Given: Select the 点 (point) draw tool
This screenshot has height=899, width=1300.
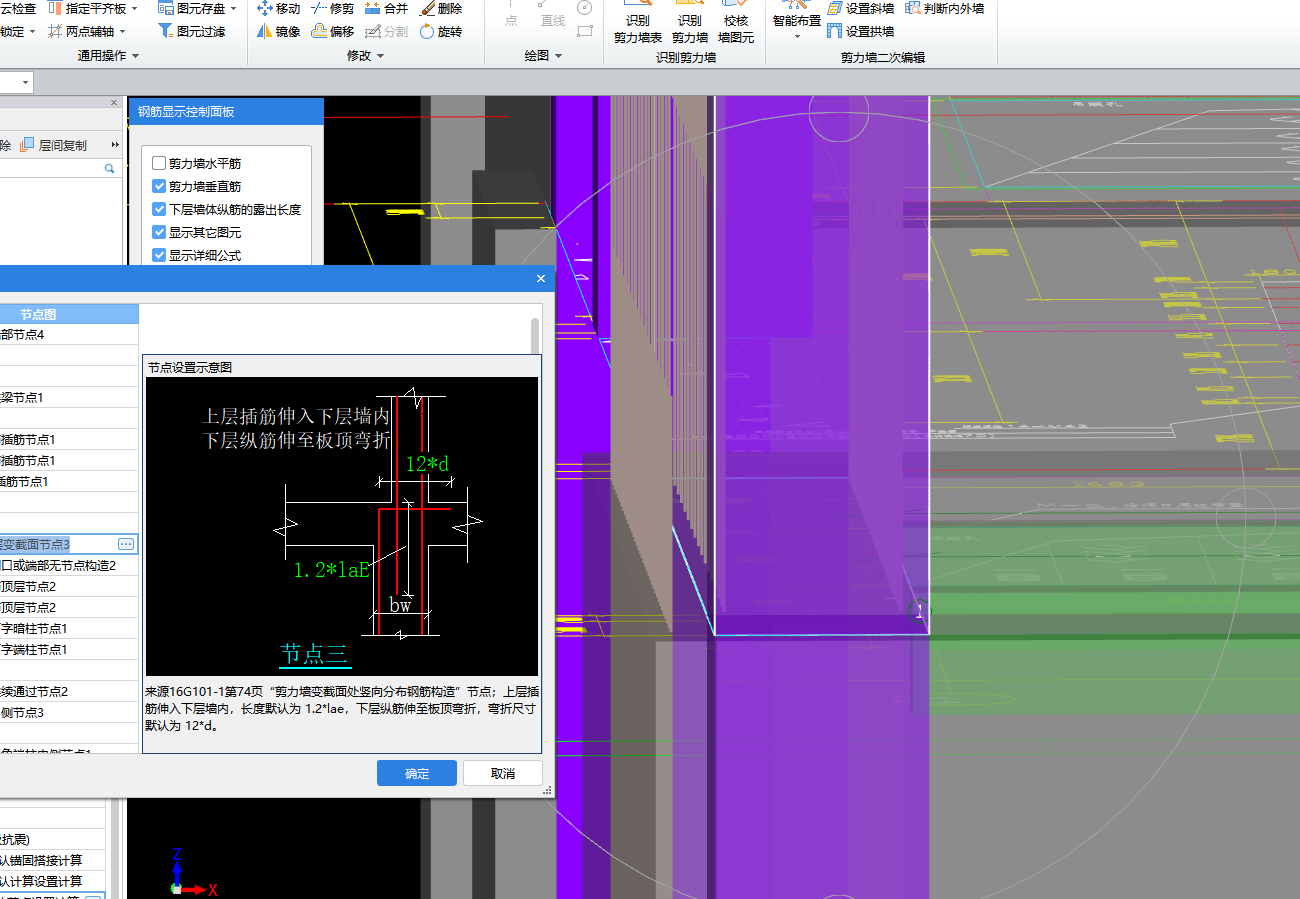Looking at the screenshot, I should pyautogui.click(x=511, y=14).
